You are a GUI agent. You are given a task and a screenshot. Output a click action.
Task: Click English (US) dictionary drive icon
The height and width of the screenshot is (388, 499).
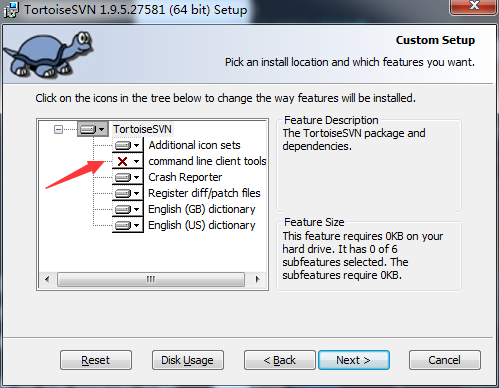pyautogui.click(x=127, y=225)
